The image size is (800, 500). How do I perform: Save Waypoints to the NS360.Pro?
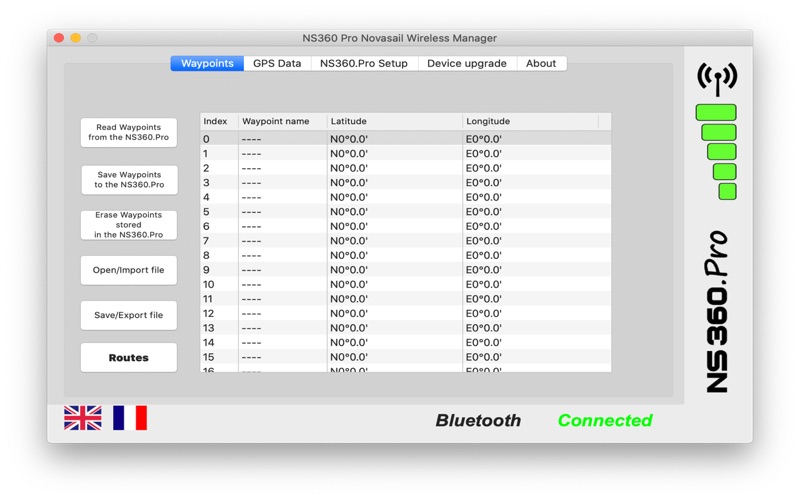tap(129, 180)
